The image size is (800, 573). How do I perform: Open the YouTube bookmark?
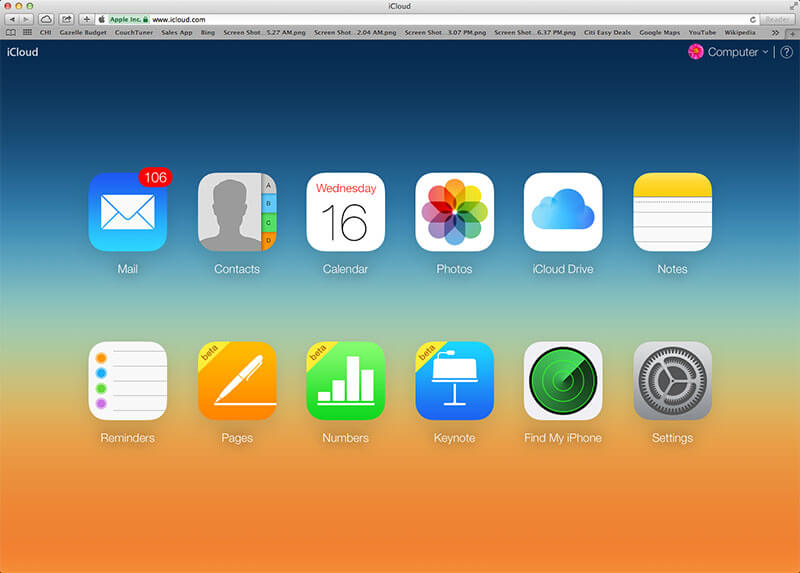click(702, 32)
